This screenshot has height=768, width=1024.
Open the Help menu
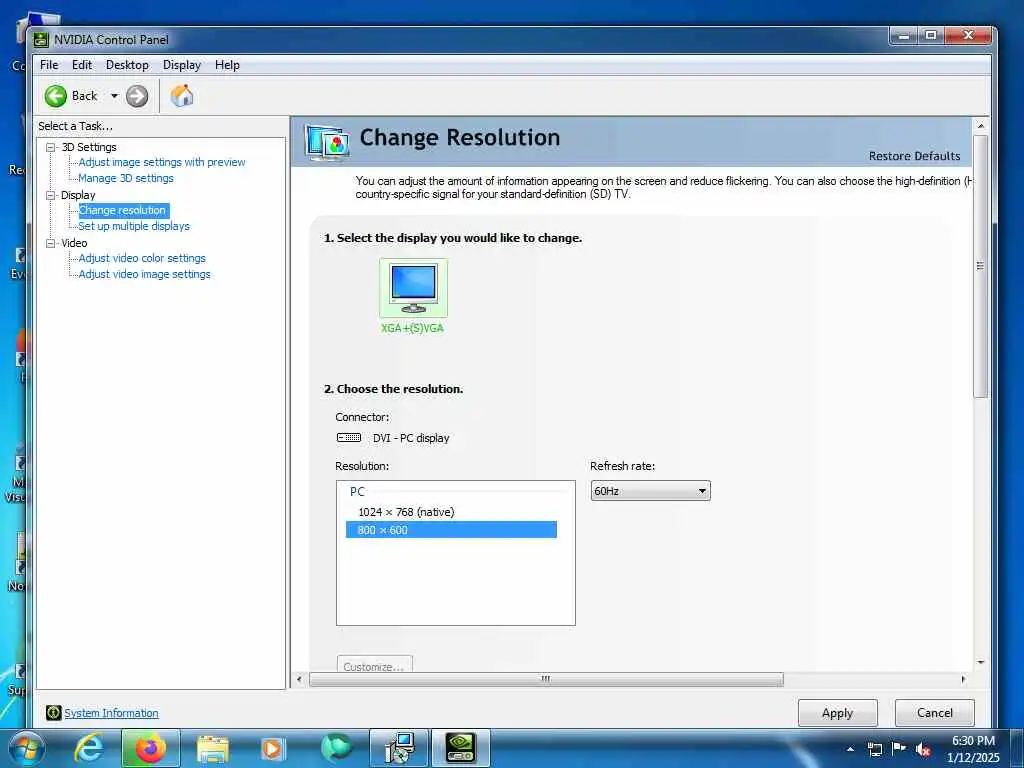pos(227,65)
